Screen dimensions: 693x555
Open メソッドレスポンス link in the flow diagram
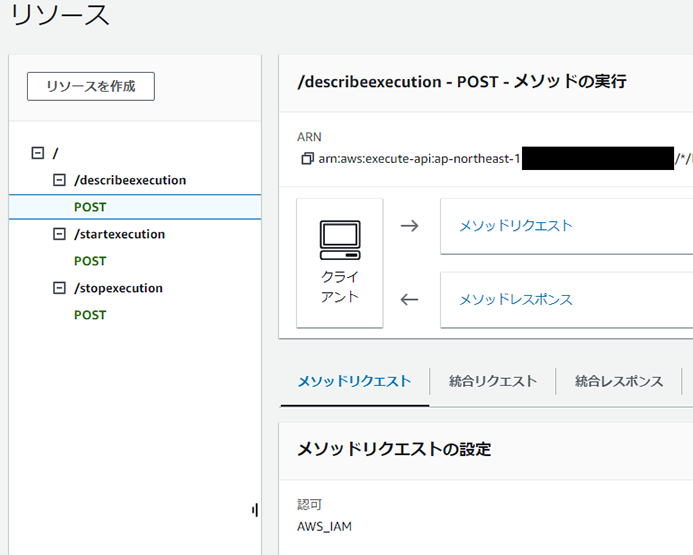(516, 299)
